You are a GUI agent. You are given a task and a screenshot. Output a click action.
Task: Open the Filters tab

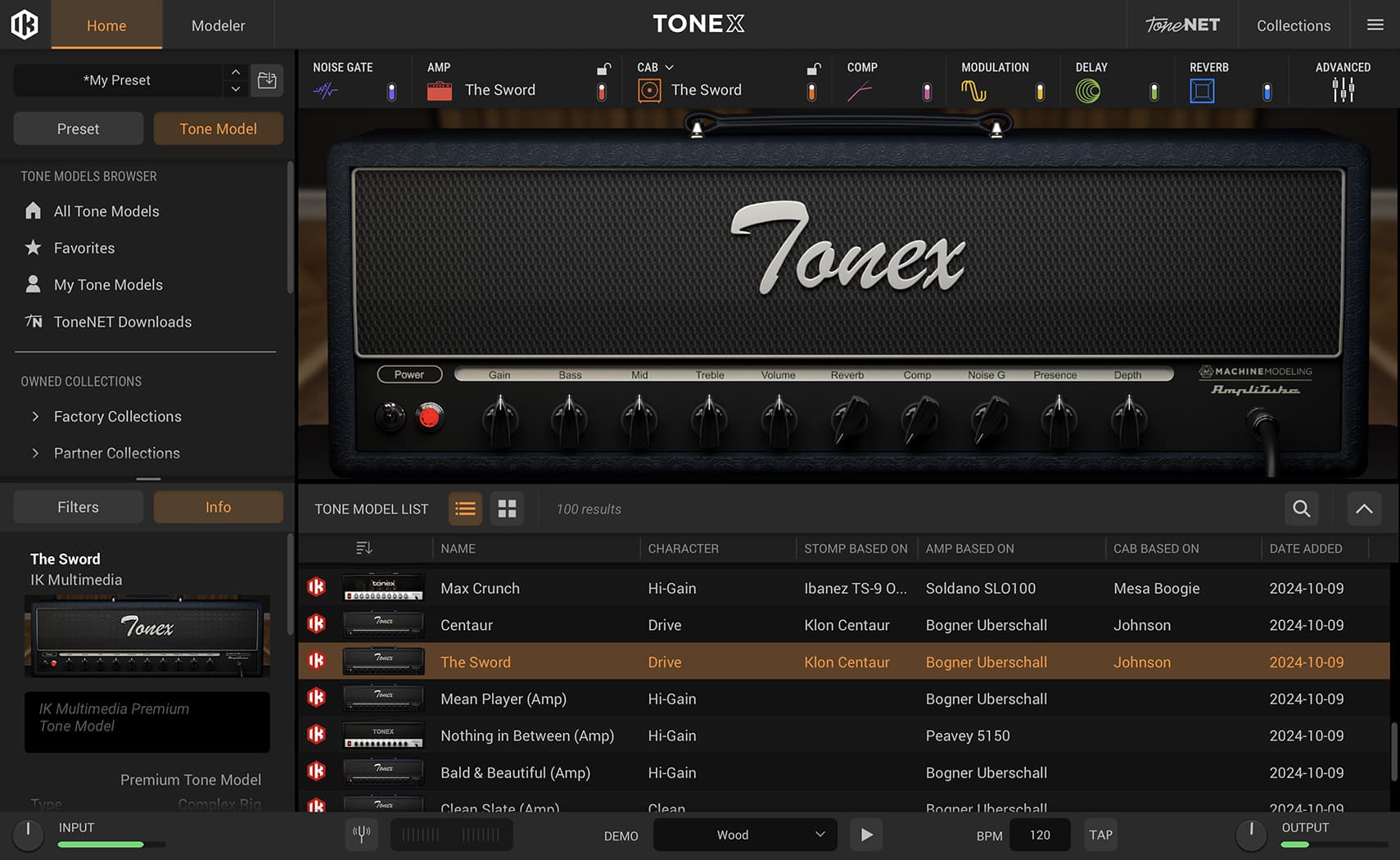pyautogui.click(x=78, y=507)
